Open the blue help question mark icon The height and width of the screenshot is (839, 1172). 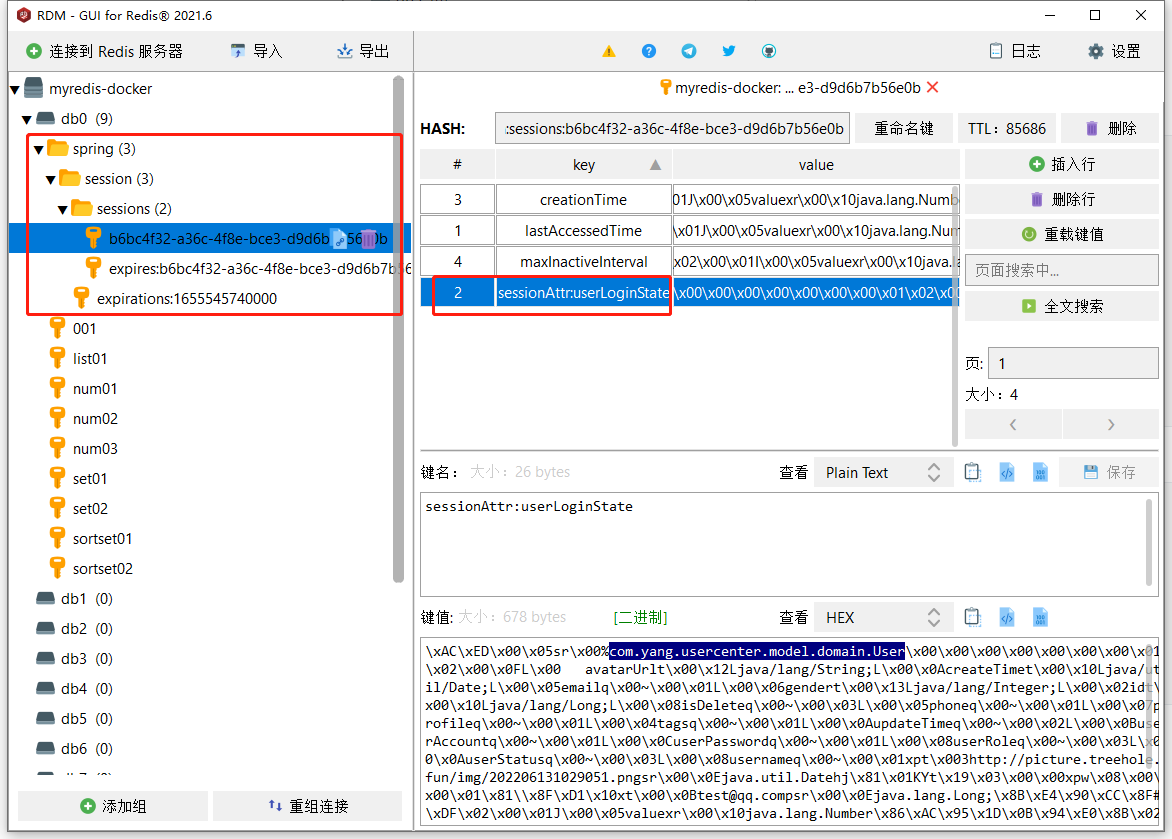pyautogui.click(x=649, y=51)
